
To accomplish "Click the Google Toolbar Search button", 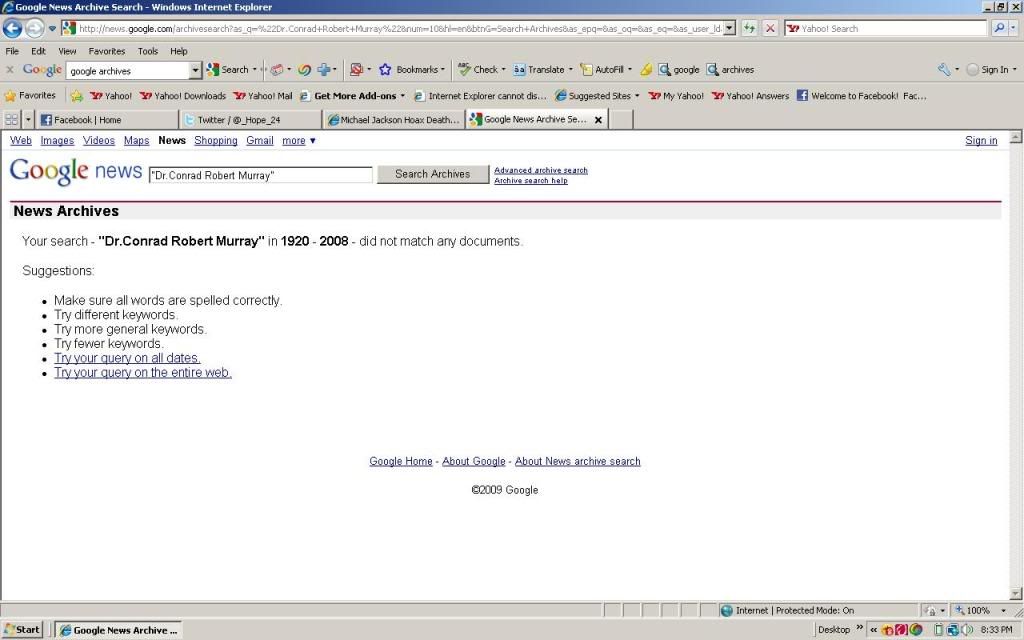I will [231, 69].
